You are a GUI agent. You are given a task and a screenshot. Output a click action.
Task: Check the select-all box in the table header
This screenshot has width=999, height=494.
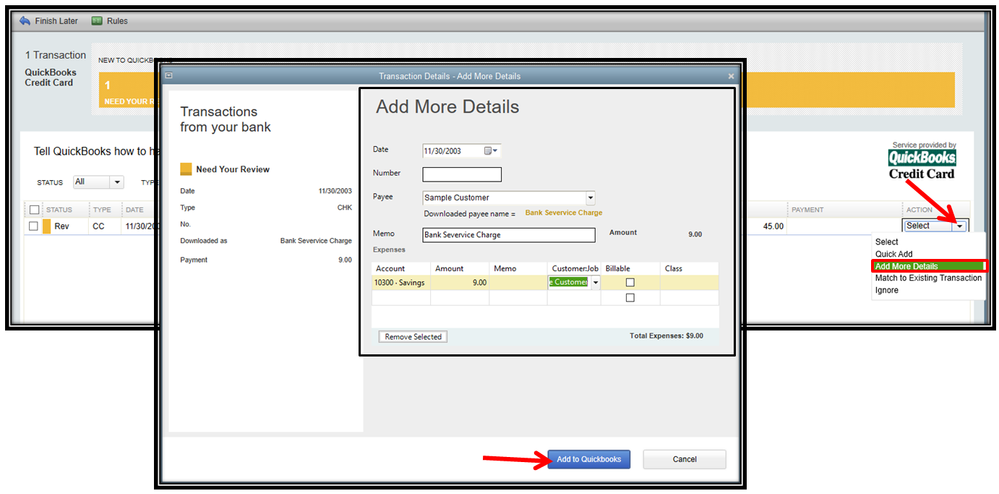point(34,210)
